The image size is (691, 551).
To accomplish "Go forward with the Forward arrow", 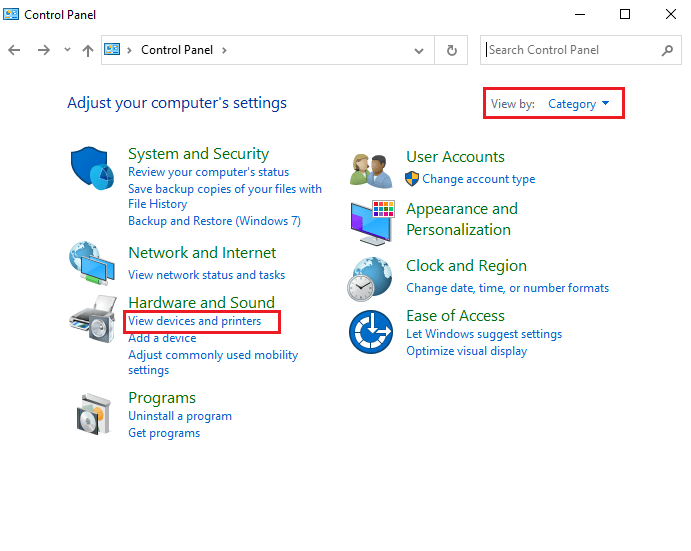I will coord(44,50).
